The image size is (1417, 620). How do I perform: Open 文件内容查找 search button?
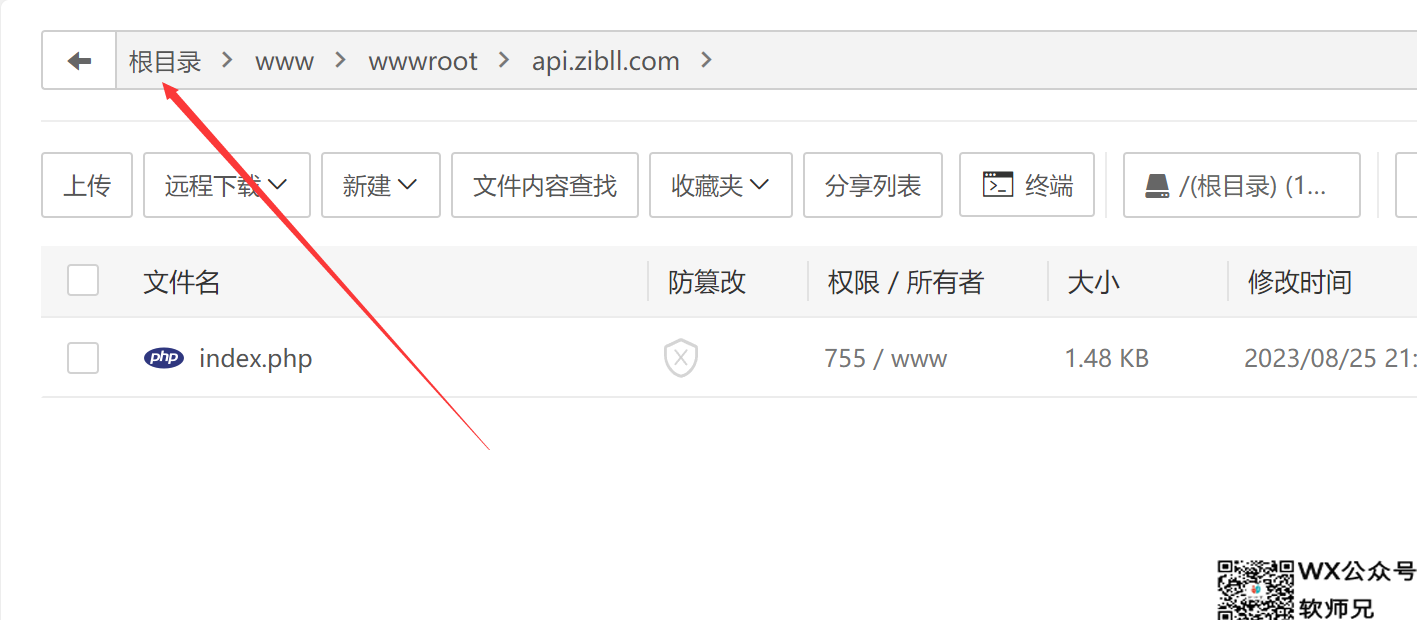(x=545, y=185)
